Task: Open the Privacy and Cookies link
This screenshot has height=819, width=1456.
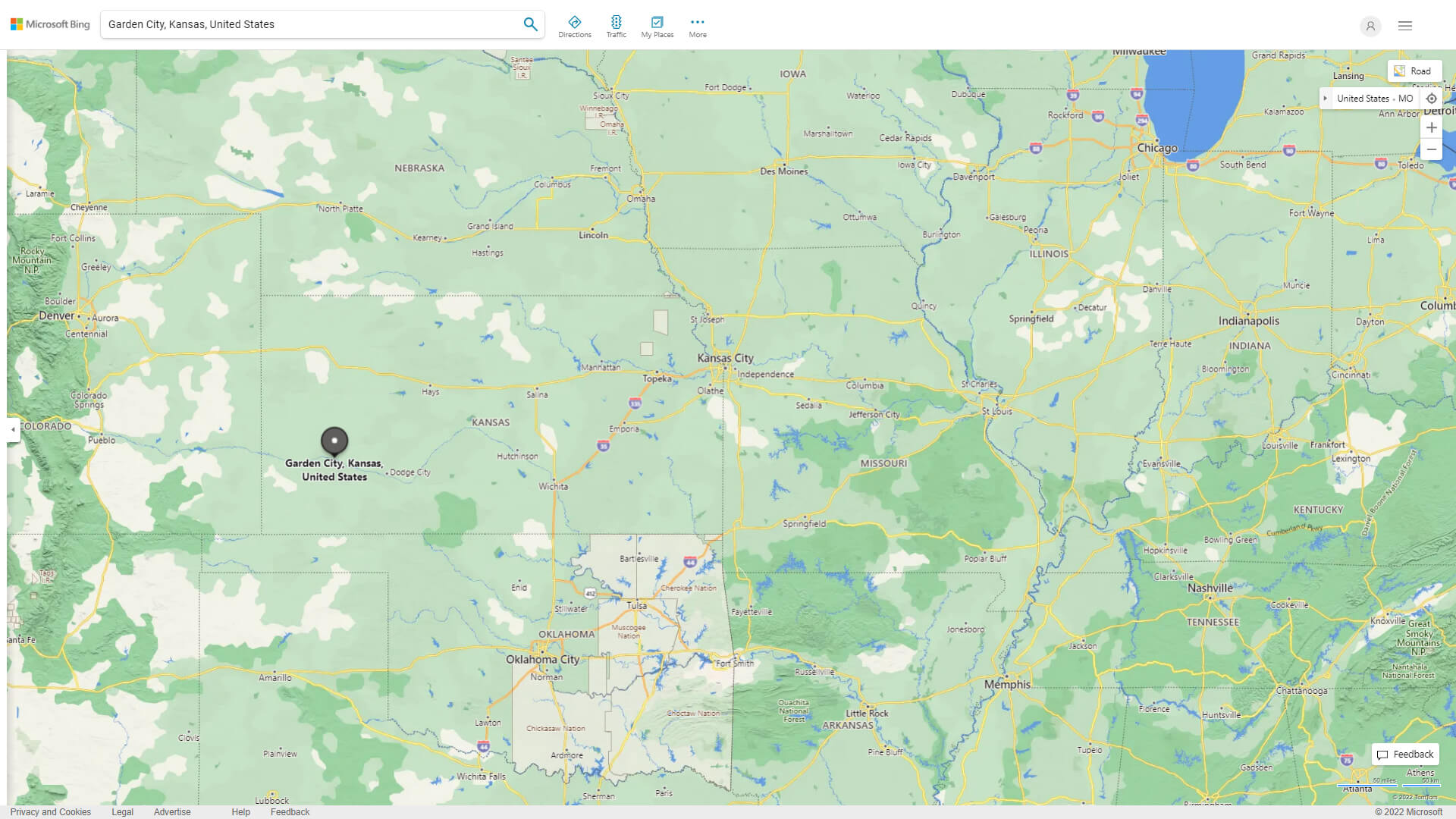Action: (51, 811)
